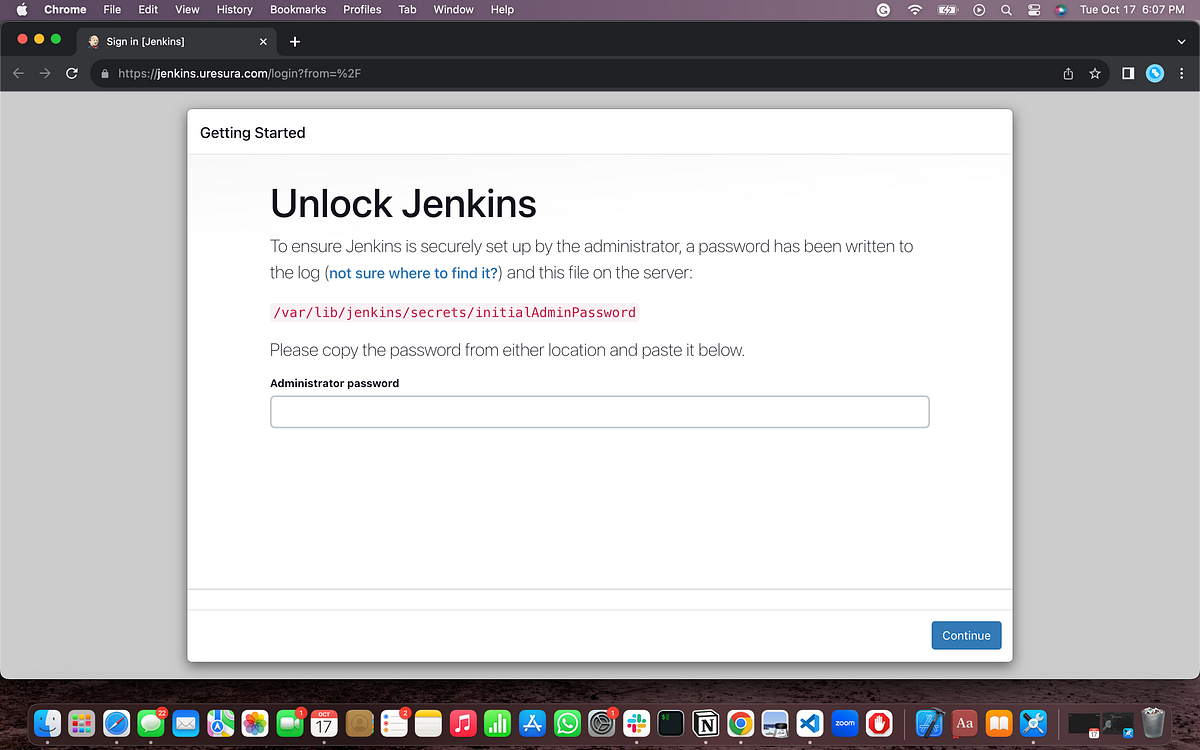Open Spotlight search in the menu bar
1200x750 pixels.
[x=1005, y=10]
